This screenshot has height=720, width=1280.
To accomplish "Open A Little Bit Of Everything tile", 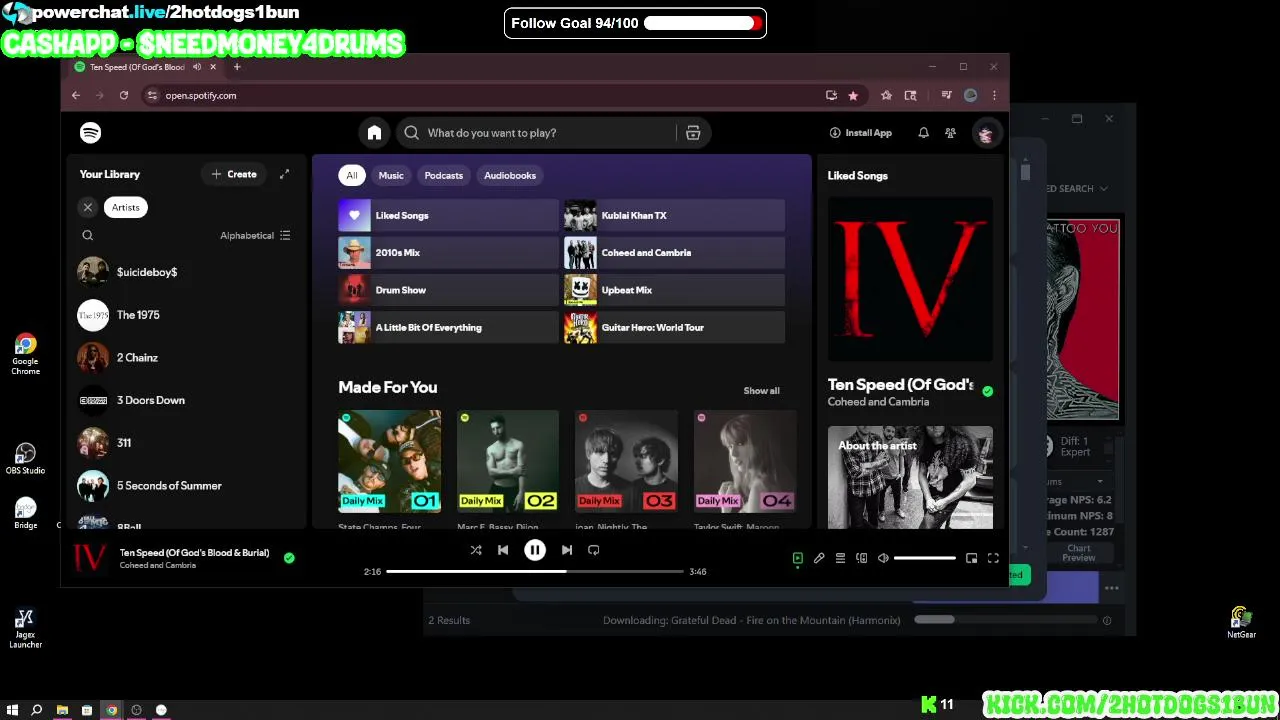I will pyautogui.click(x=448, y=327).
